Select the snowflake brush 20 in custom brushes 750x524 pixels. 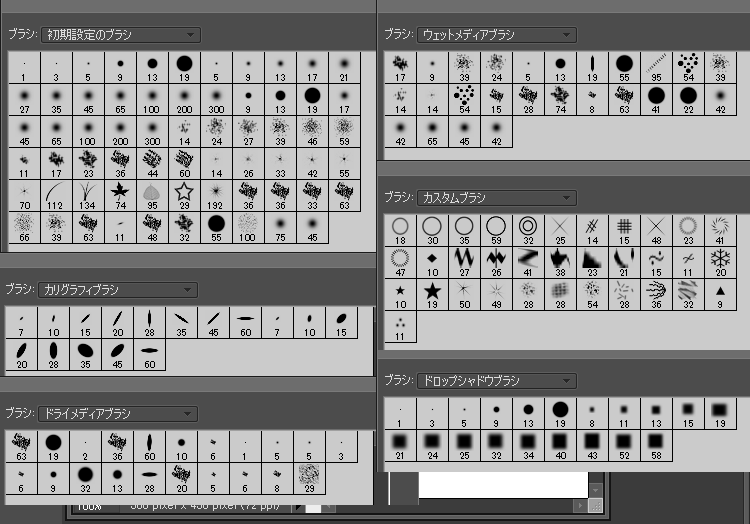pos(720,263)
